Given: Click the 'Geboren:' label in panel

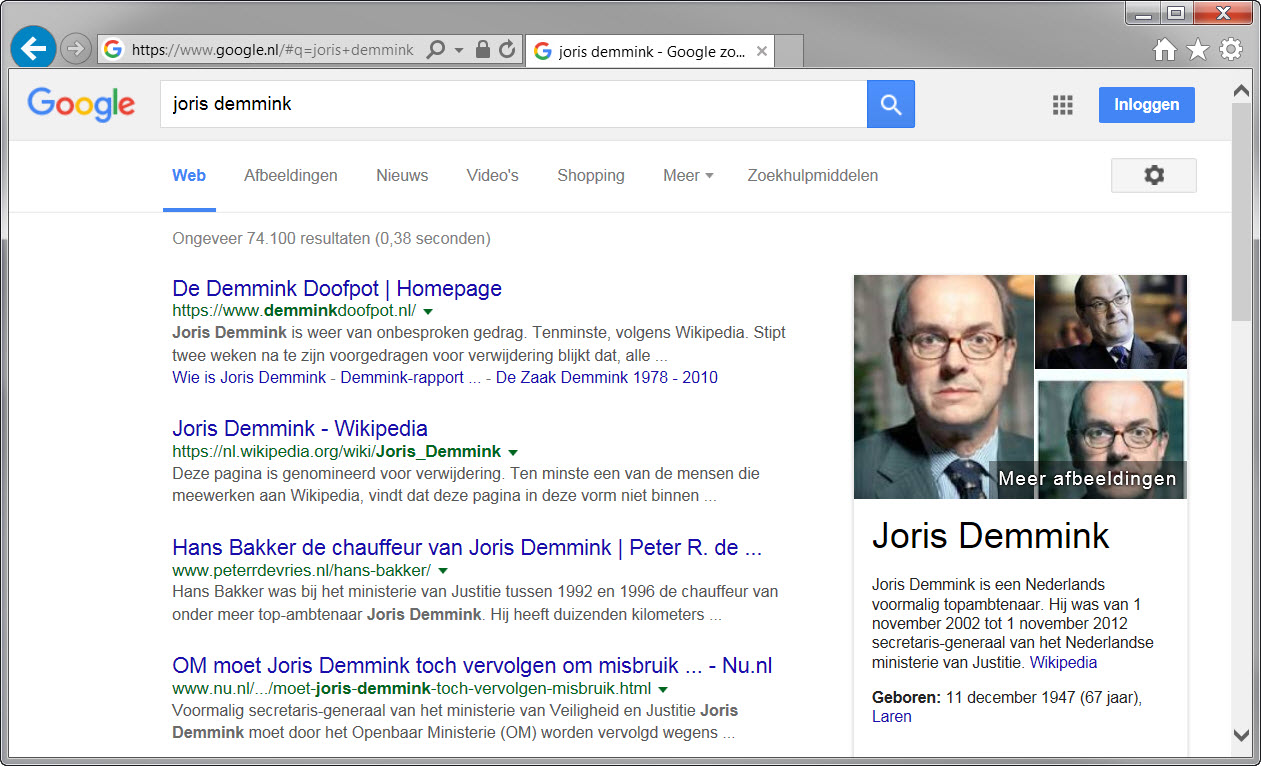Looking at the screenshot, I should 906,698.
